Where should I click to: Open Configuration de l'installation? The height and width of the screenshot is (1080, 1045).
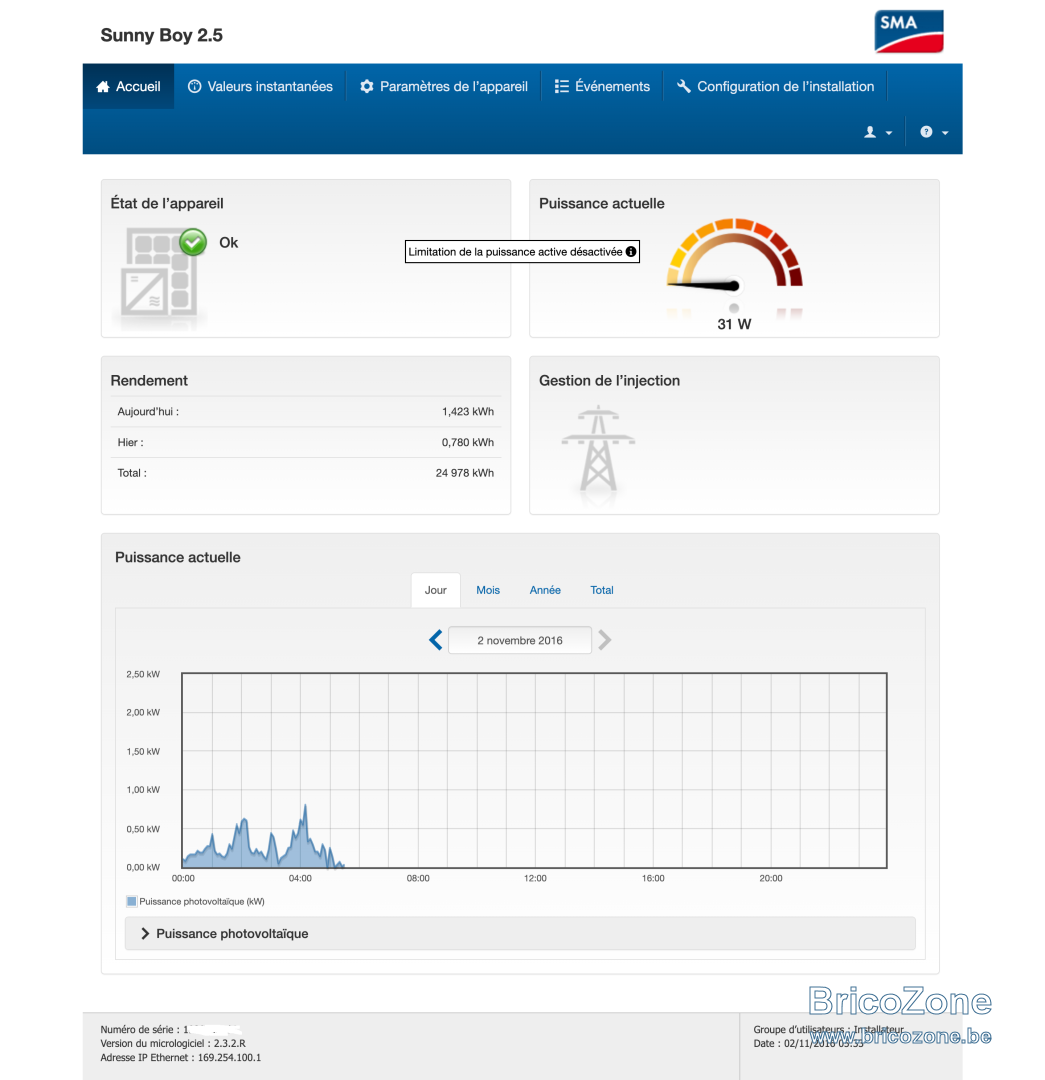click(775, 86)
